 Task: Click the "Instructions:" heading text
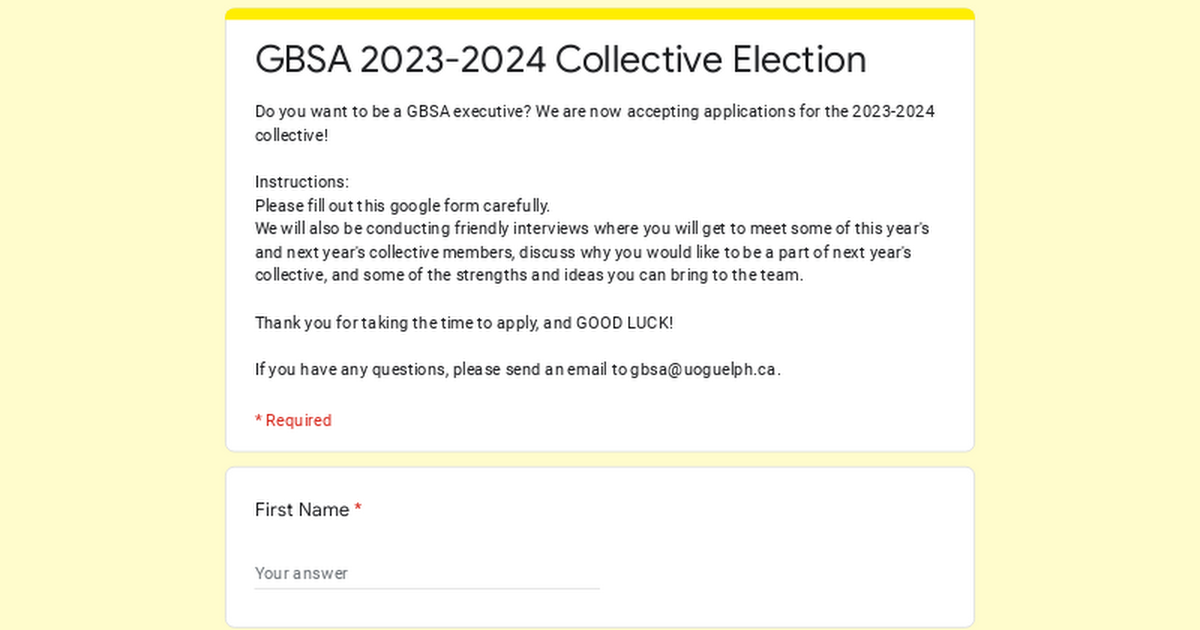point(302,182)
